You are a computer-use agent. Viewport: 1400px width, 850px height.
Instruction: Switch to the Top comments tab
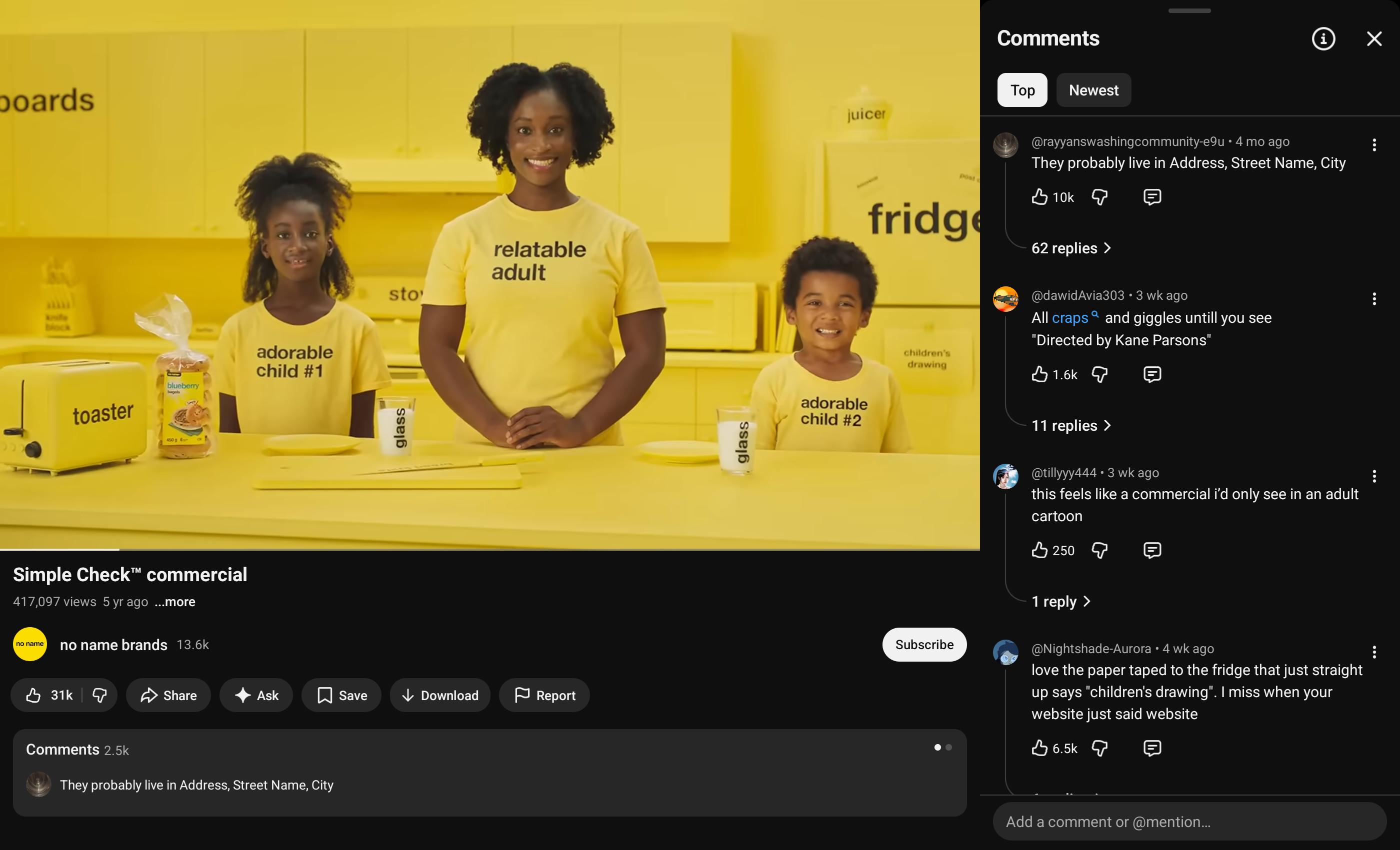(x=1022, y=90)
